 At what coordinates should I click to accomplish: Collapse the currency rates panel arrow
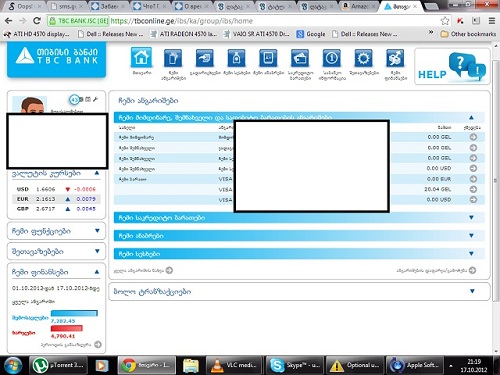point(97,173)
